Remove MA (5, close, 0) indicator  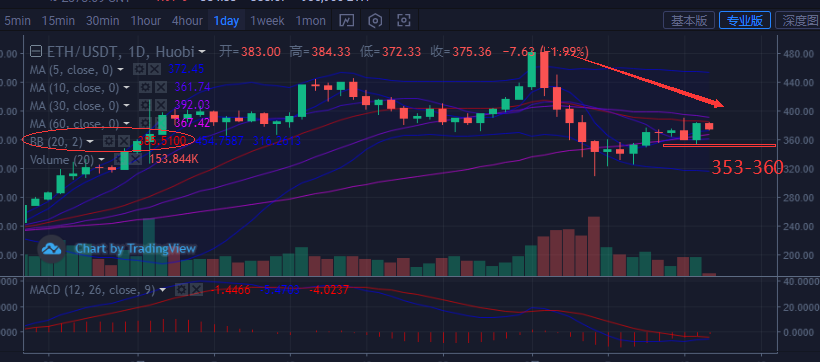[x=154, y=69]
